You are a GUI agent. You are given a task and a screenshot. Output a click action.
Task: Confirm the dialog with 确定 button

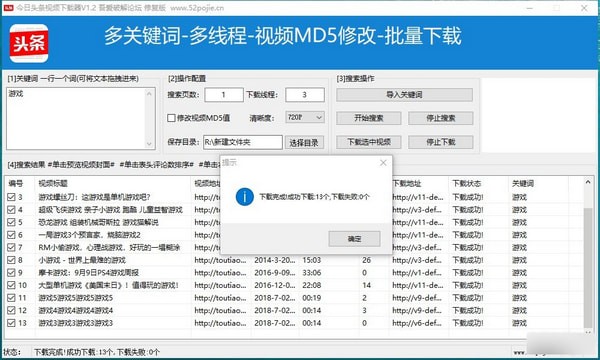[x=354, y=239]
